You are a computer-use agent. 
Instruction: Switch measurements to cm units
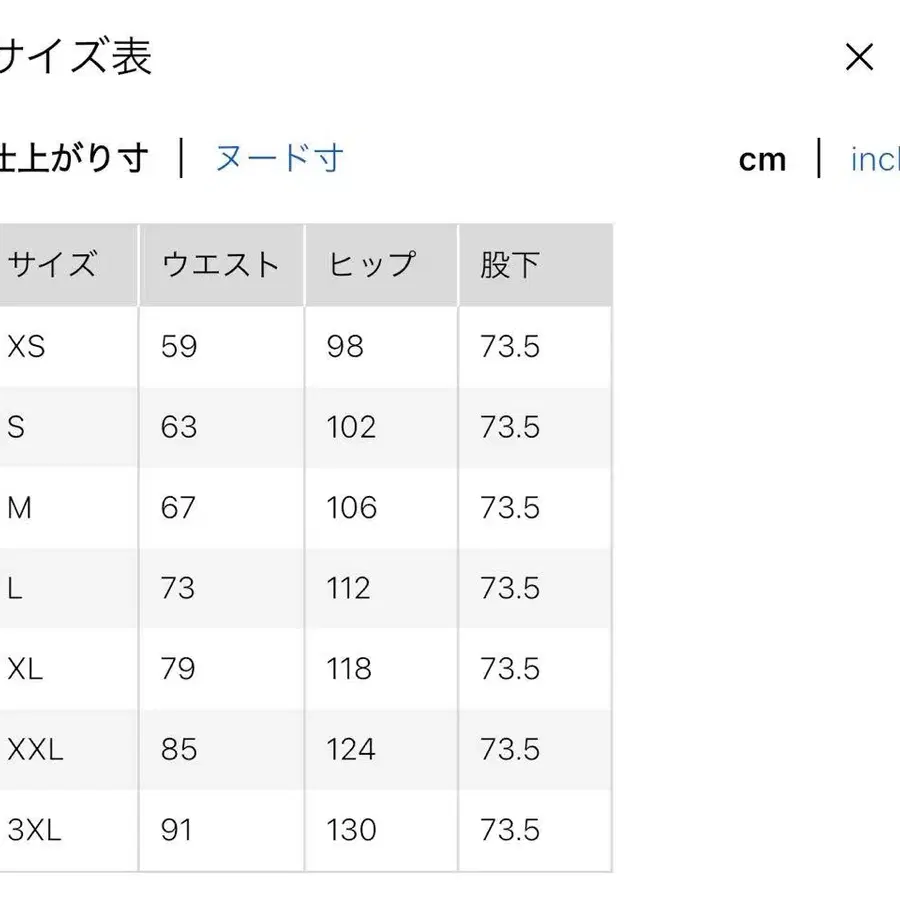763,158
